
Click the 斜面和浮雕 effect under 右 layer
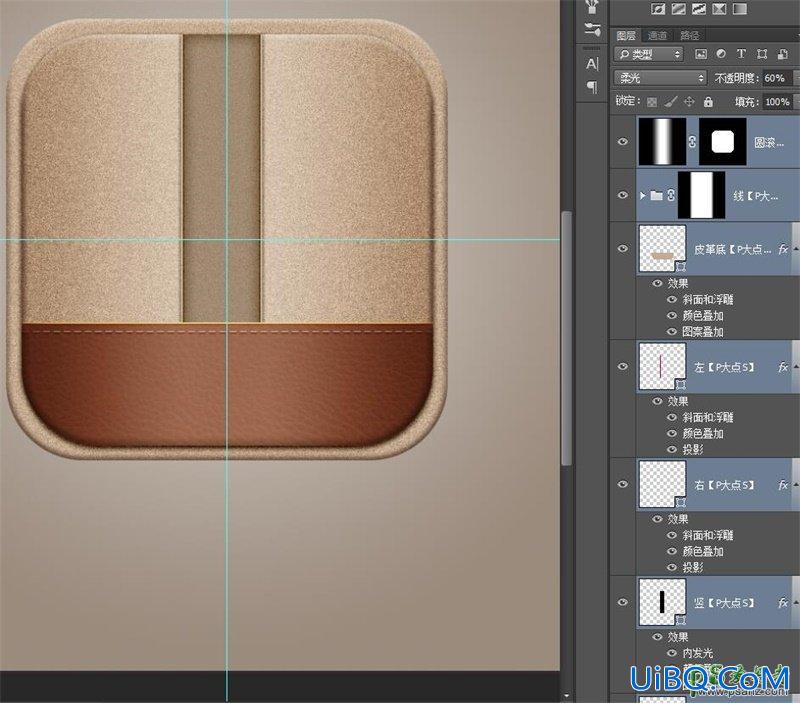point(708,535)
